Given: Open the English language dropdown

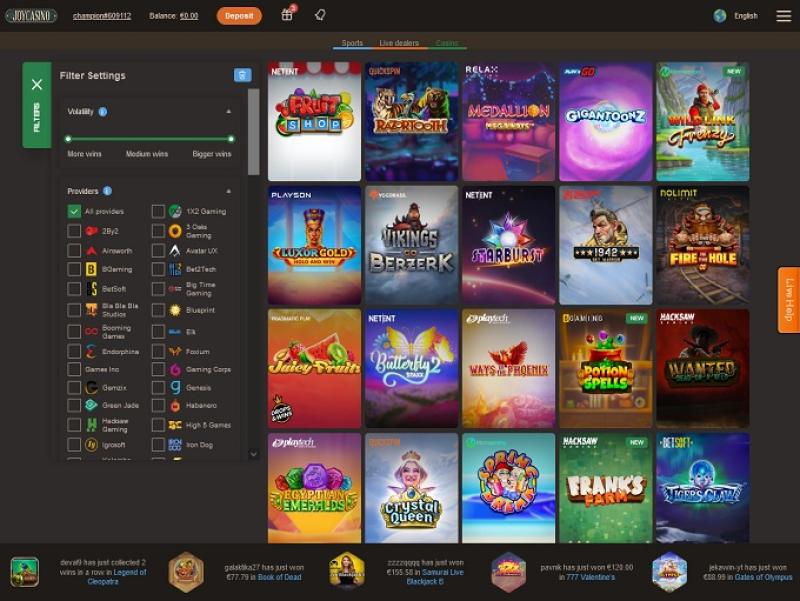Looking at the screenshot, I should [x=746, y=16].
